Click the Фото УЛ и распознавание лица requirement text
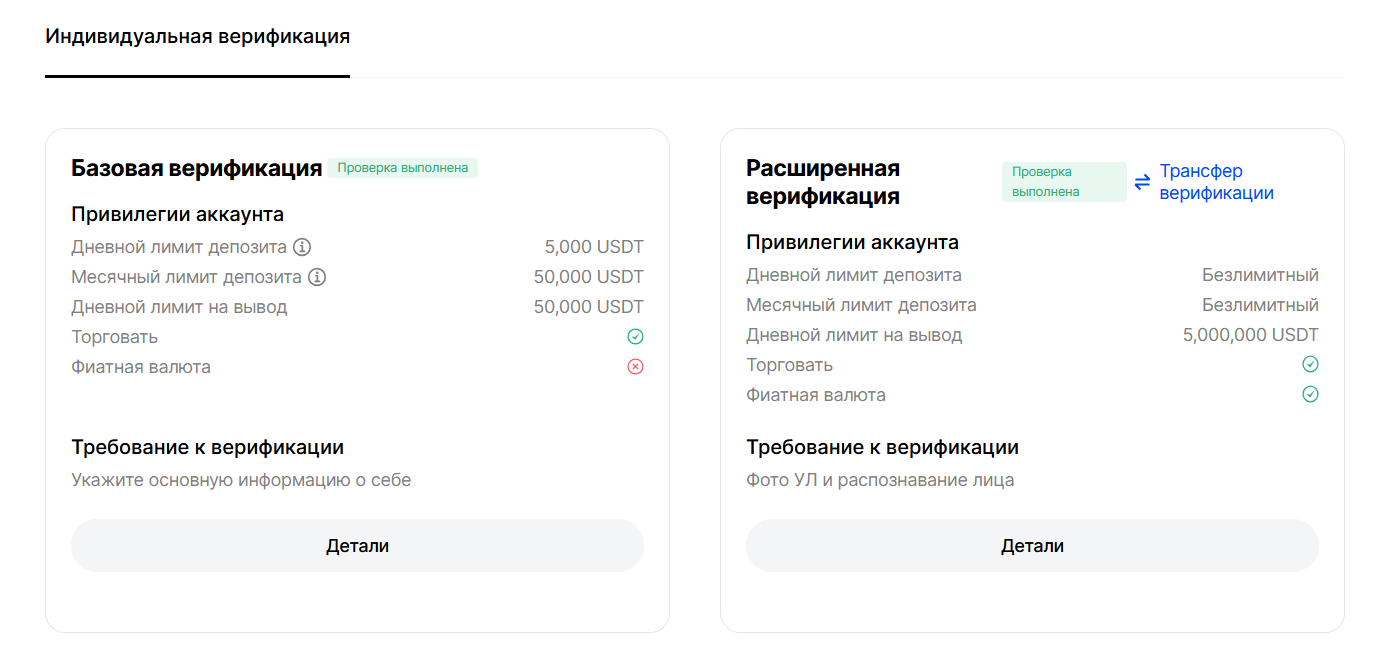 tap(880, 480)
